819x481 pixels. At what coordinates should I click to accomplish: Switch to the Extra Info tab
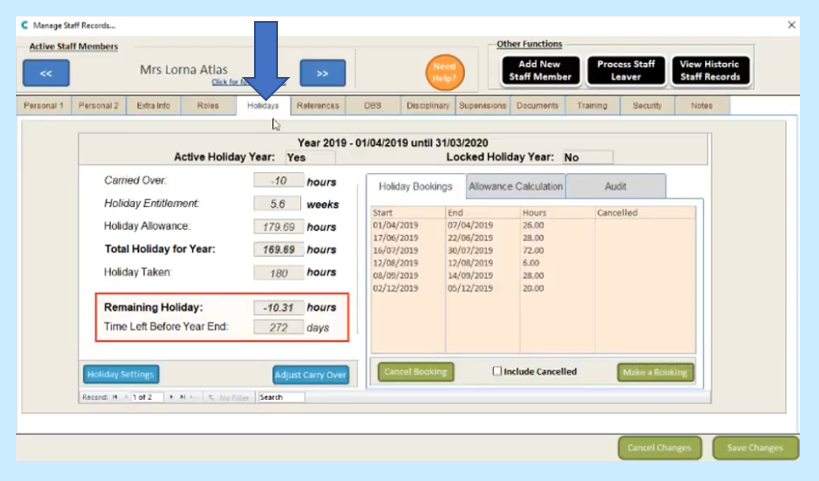click(x=153, y=105)
